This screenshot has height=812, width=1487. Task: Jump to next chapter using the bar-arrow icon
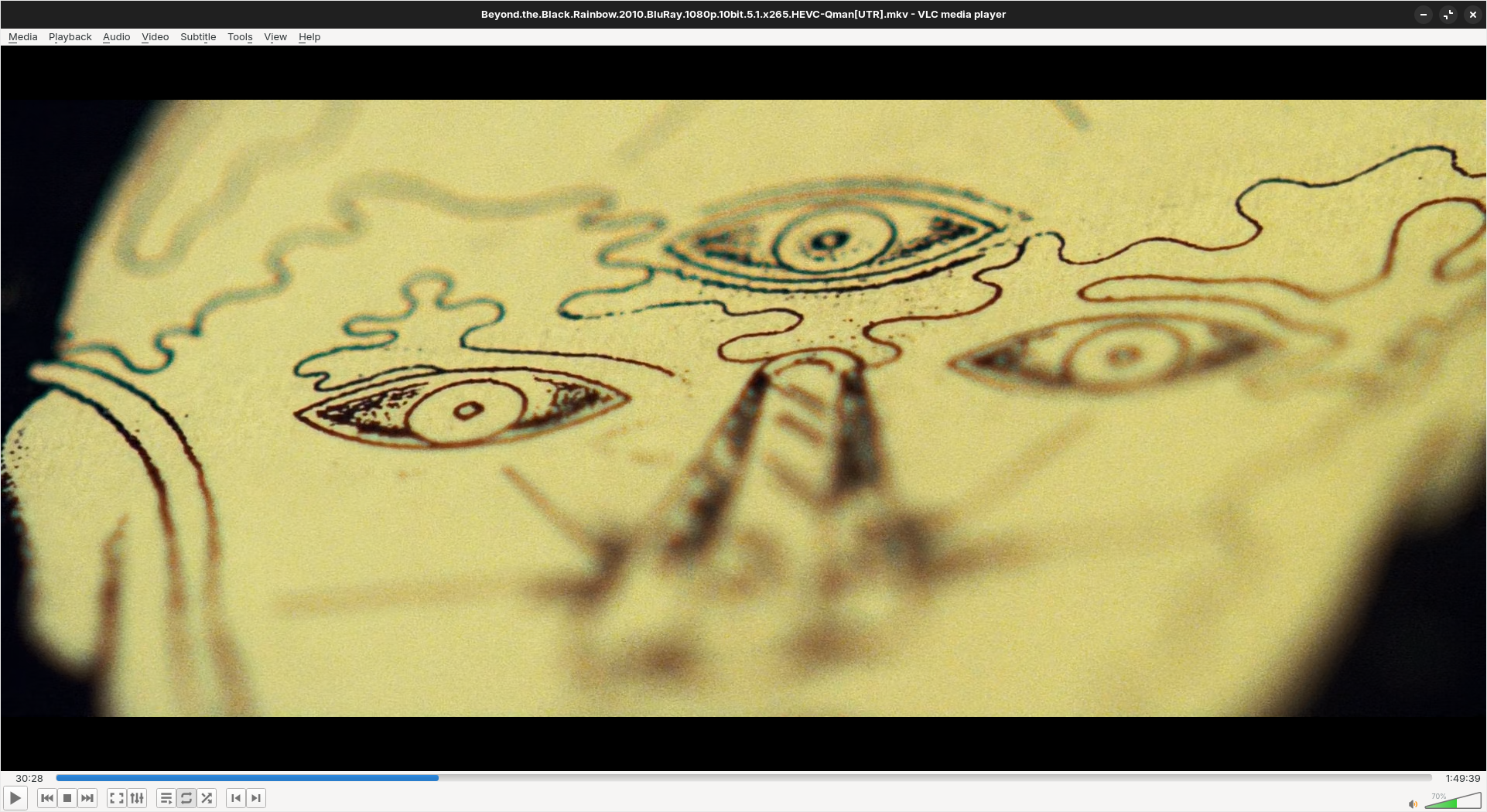[x=256, y=798]
